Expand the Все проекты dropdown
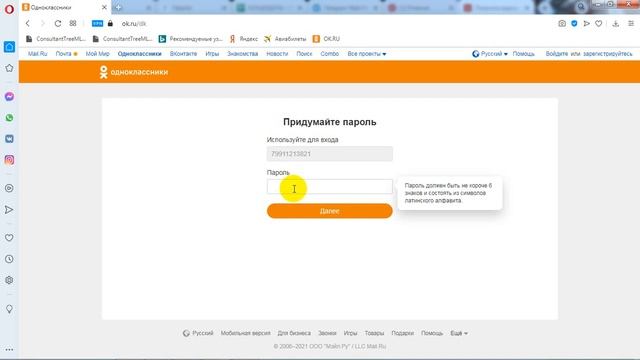640x360 pixels. coord(367,54)
